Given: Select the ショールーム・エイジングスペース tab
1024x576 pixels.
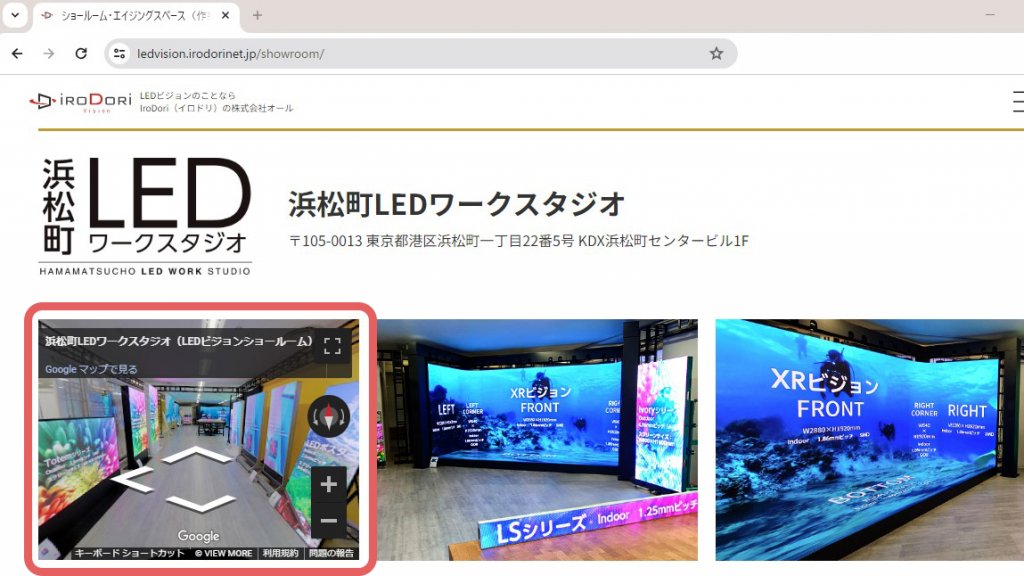Looking at the screenshot, I should [x=135, y=16].
